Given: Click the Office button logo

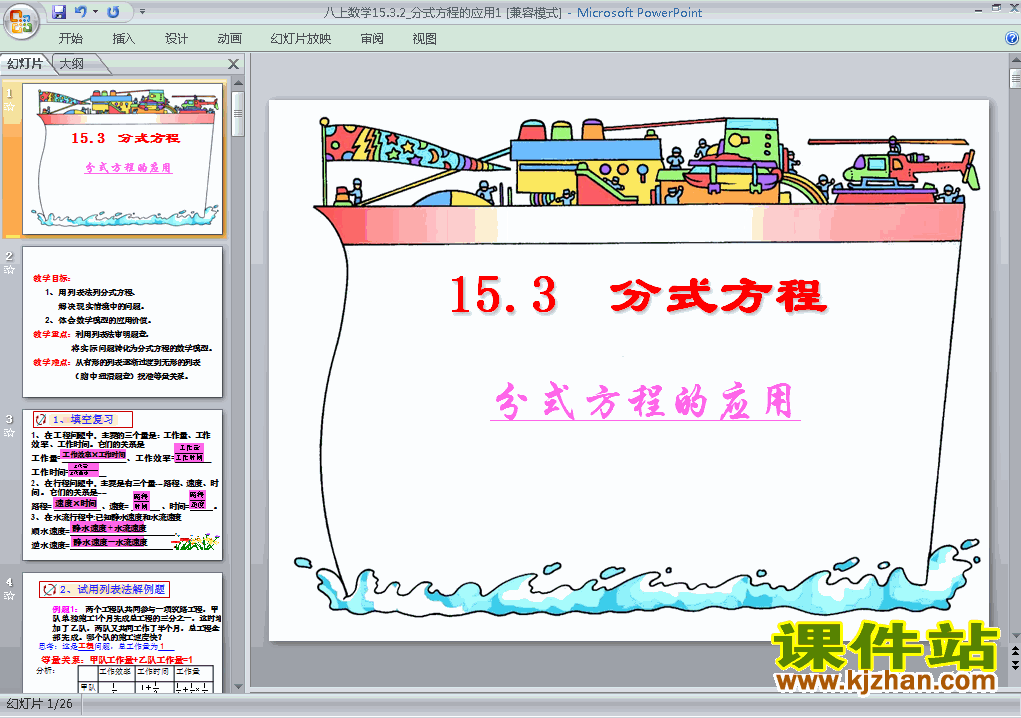Looking at the screenshot, I should point(21,21).
